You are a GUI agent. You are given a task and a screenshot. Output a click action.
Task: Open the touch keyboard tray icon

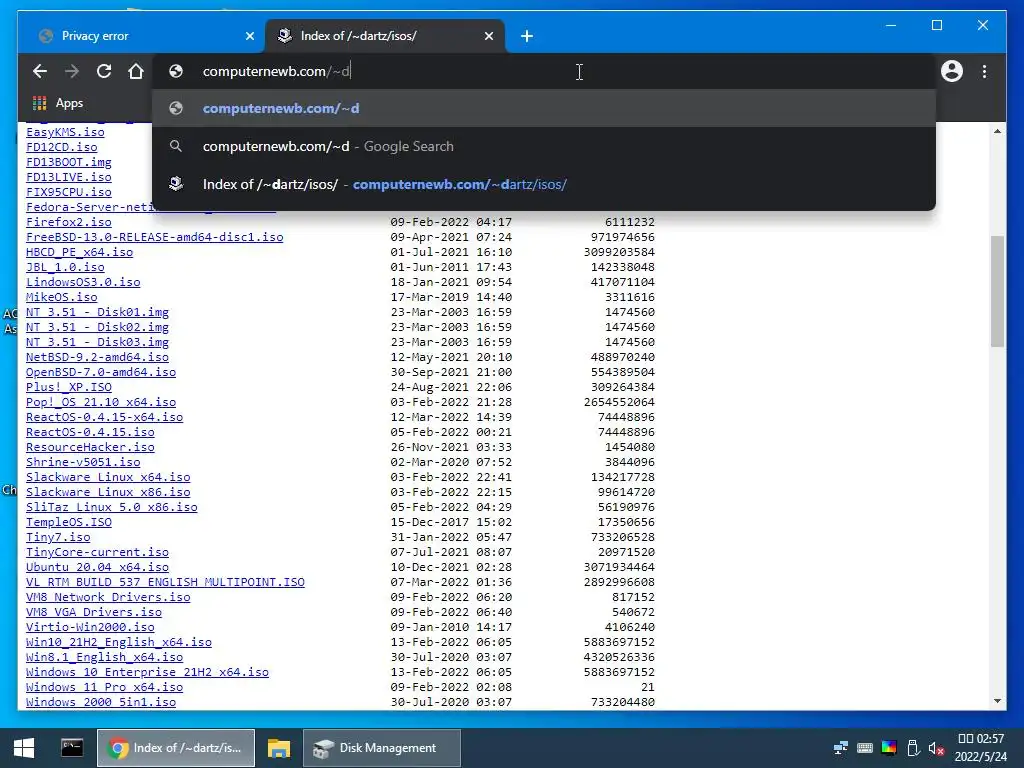(x=865, y=748)
